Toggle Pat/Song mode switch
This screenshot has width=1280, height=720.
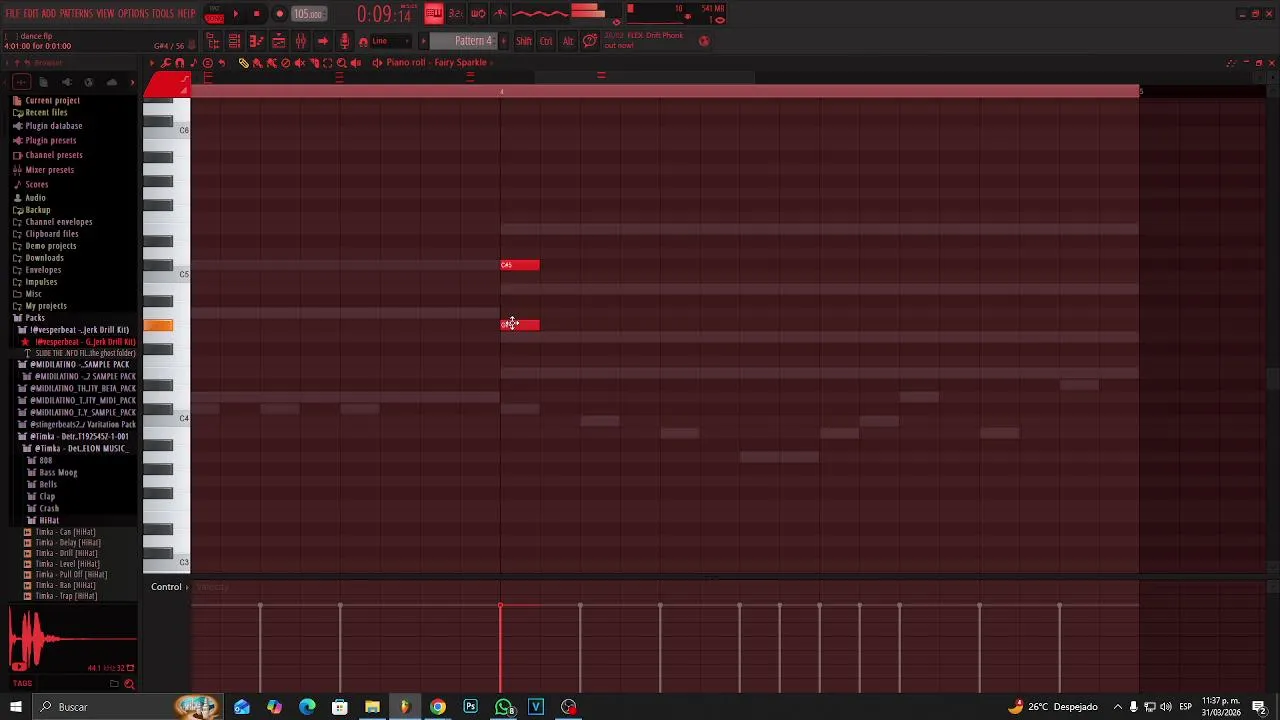tap(214, 14)
